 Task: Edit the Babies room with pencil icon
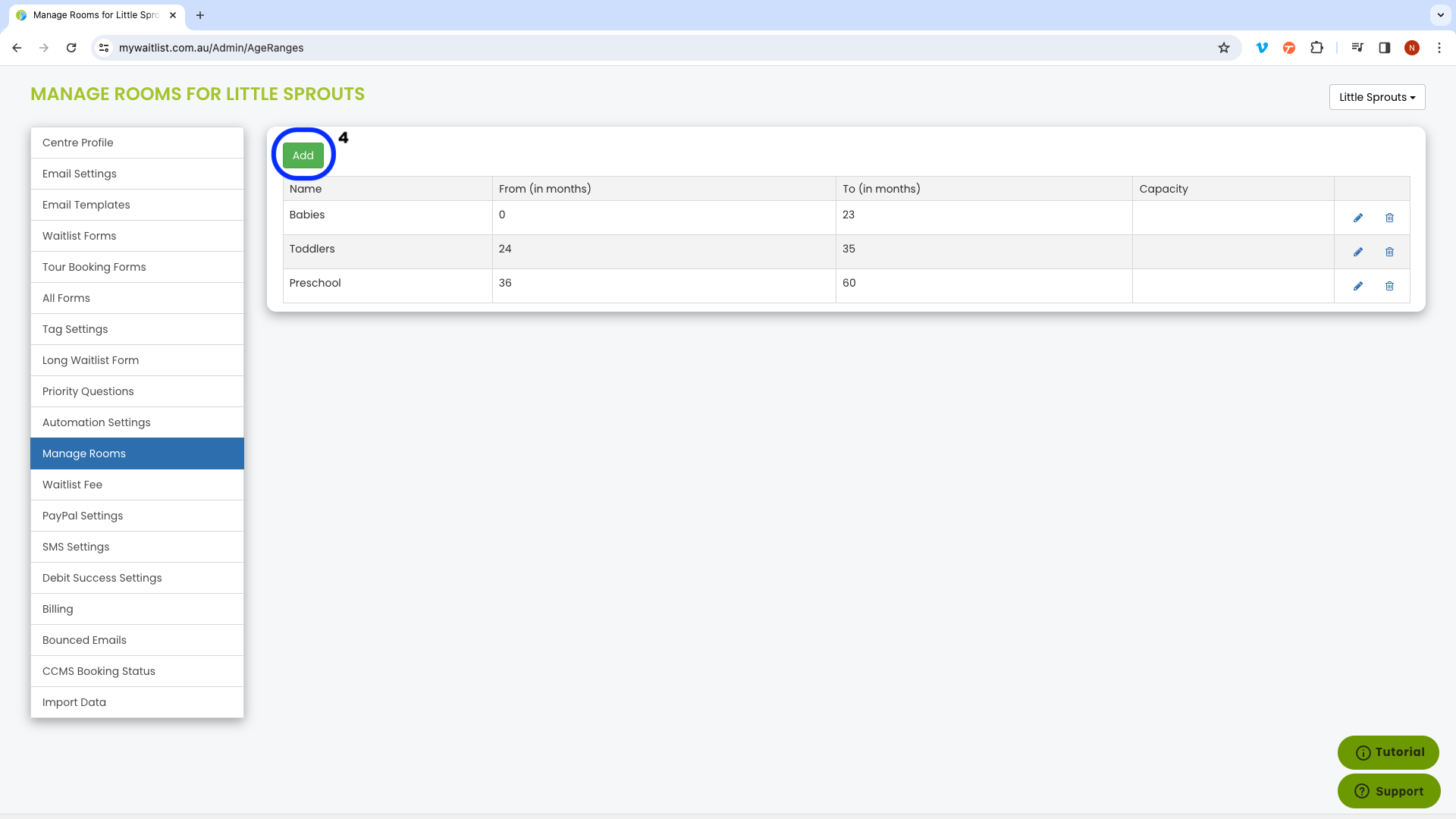click(x=1358, y=218)
